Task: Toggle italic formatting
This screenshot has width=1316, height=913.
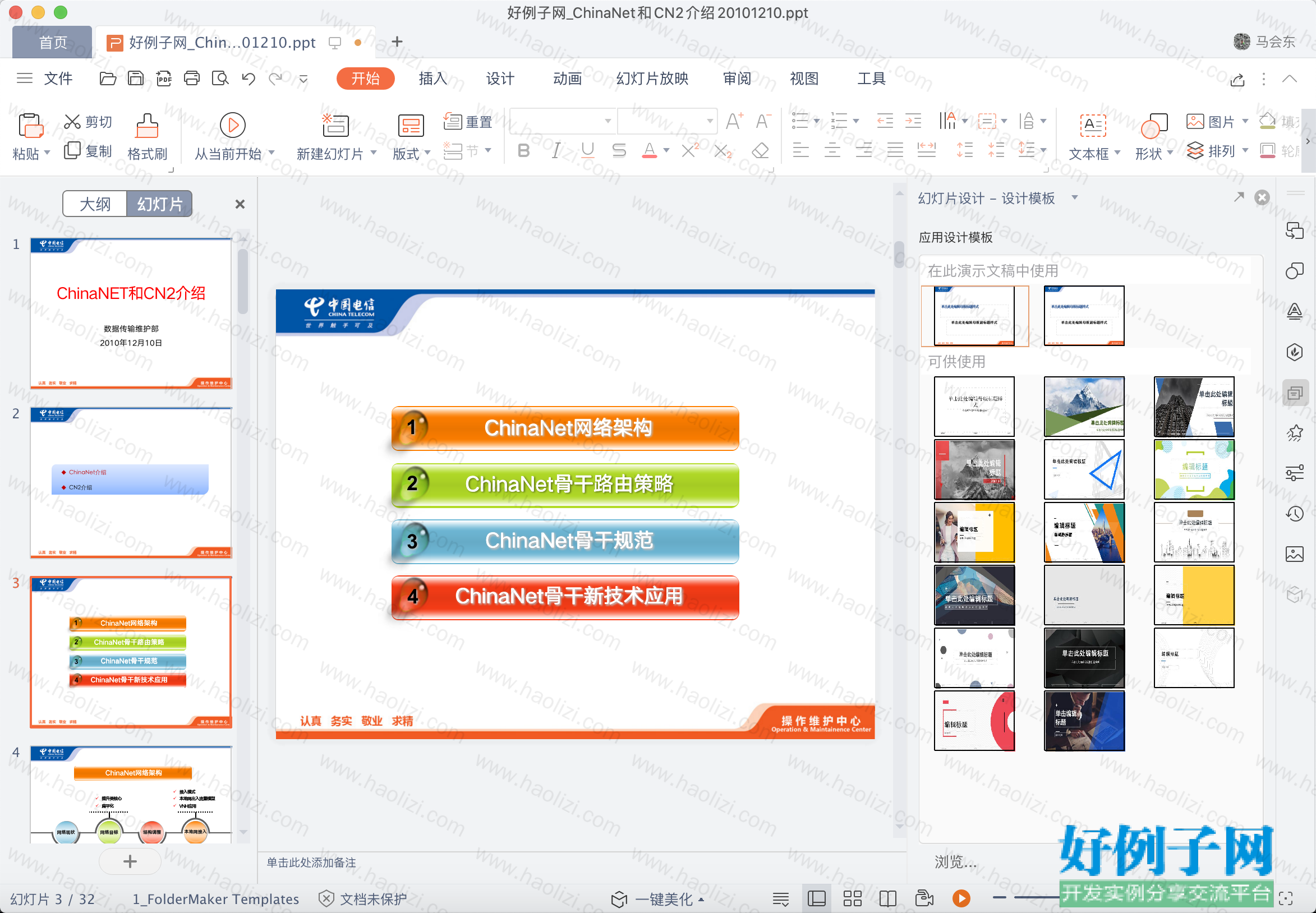Action: (x=555, y=150)
